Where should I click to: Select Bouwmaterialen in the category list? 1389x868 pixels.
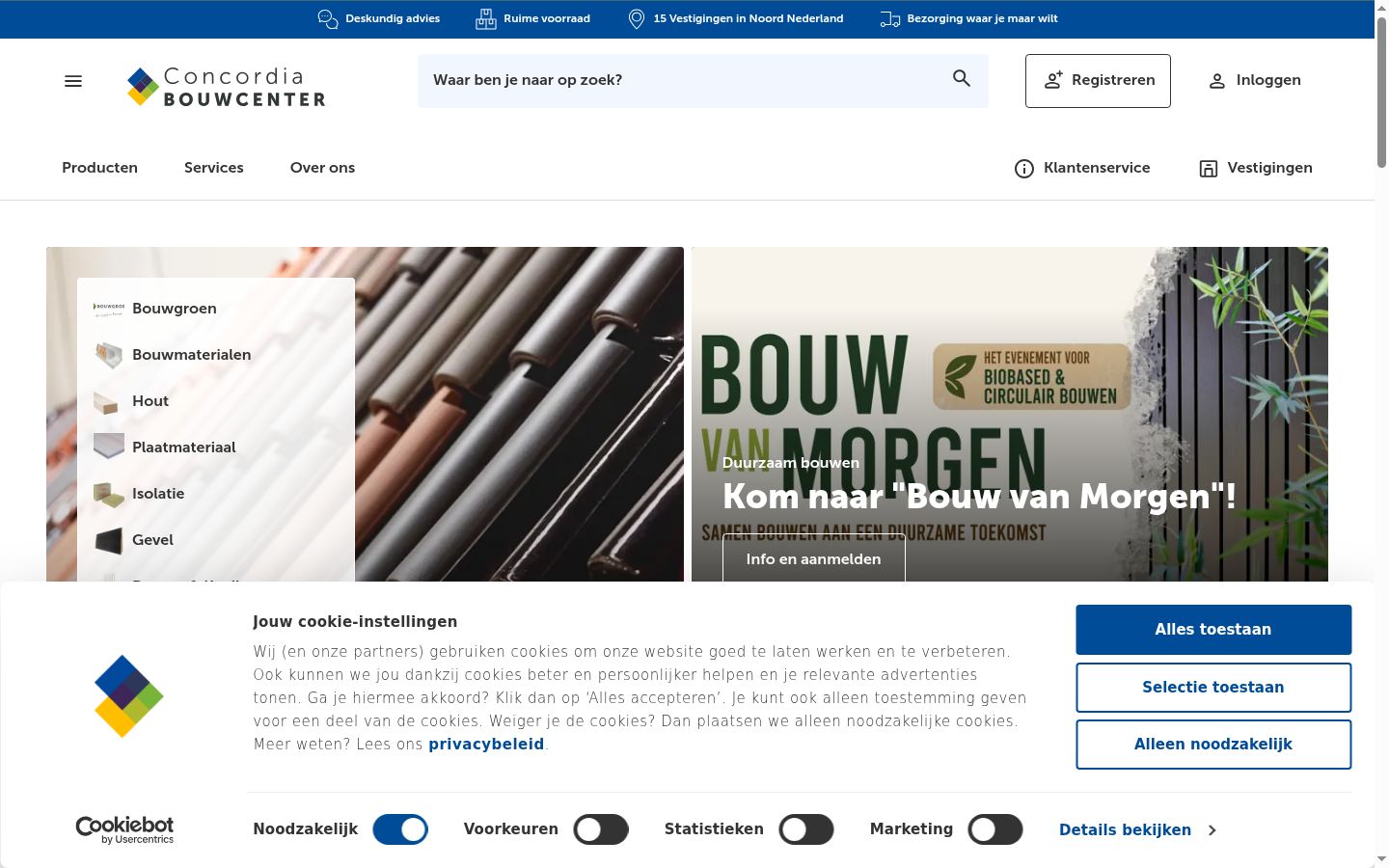click(x=192, y=355)
